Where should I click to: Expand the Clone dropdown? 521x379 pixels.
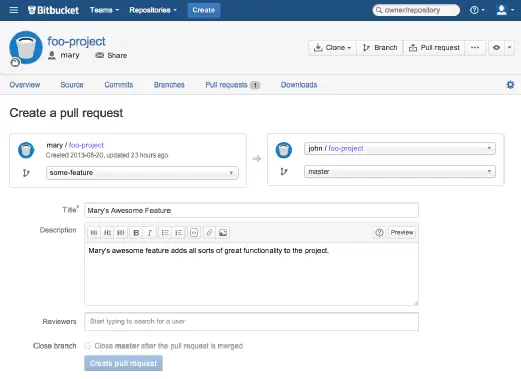pyautogui.click(x=332, y=48)
